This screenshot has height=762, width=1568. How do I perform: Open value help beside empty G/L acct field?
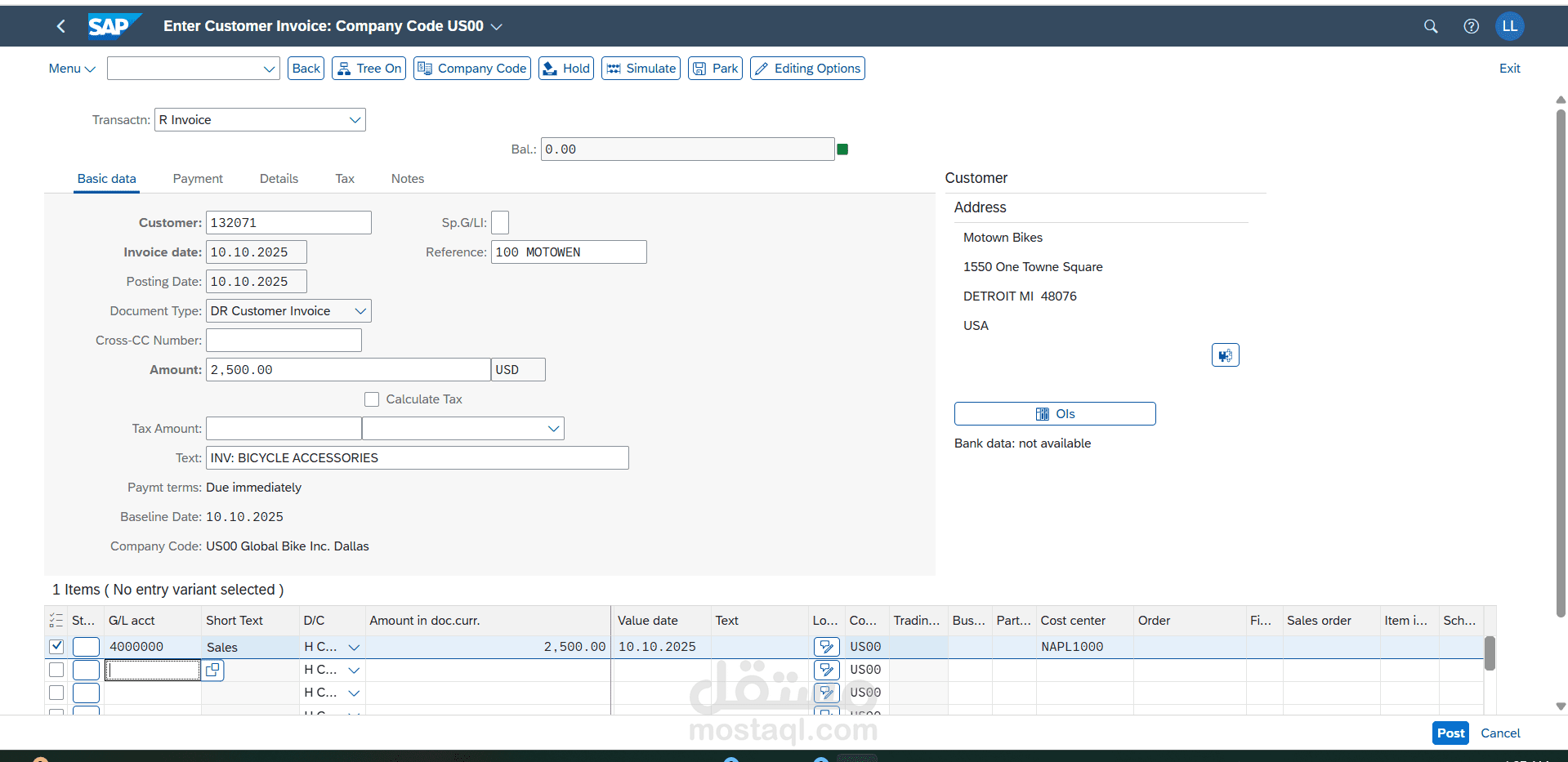212,670
